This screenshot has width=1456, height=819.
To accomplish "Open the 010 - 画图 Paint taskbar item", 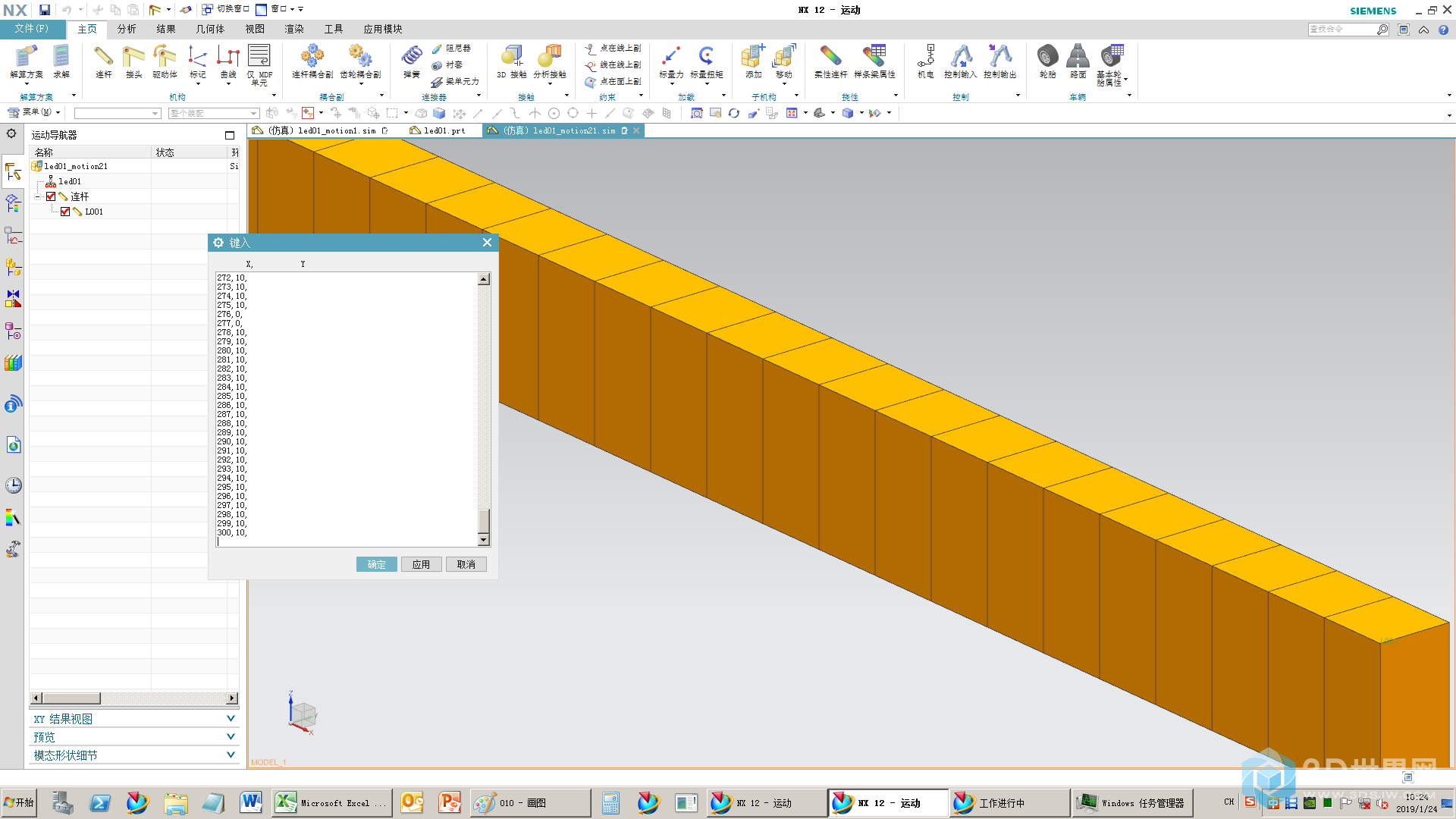I will [x=530, y=803].
